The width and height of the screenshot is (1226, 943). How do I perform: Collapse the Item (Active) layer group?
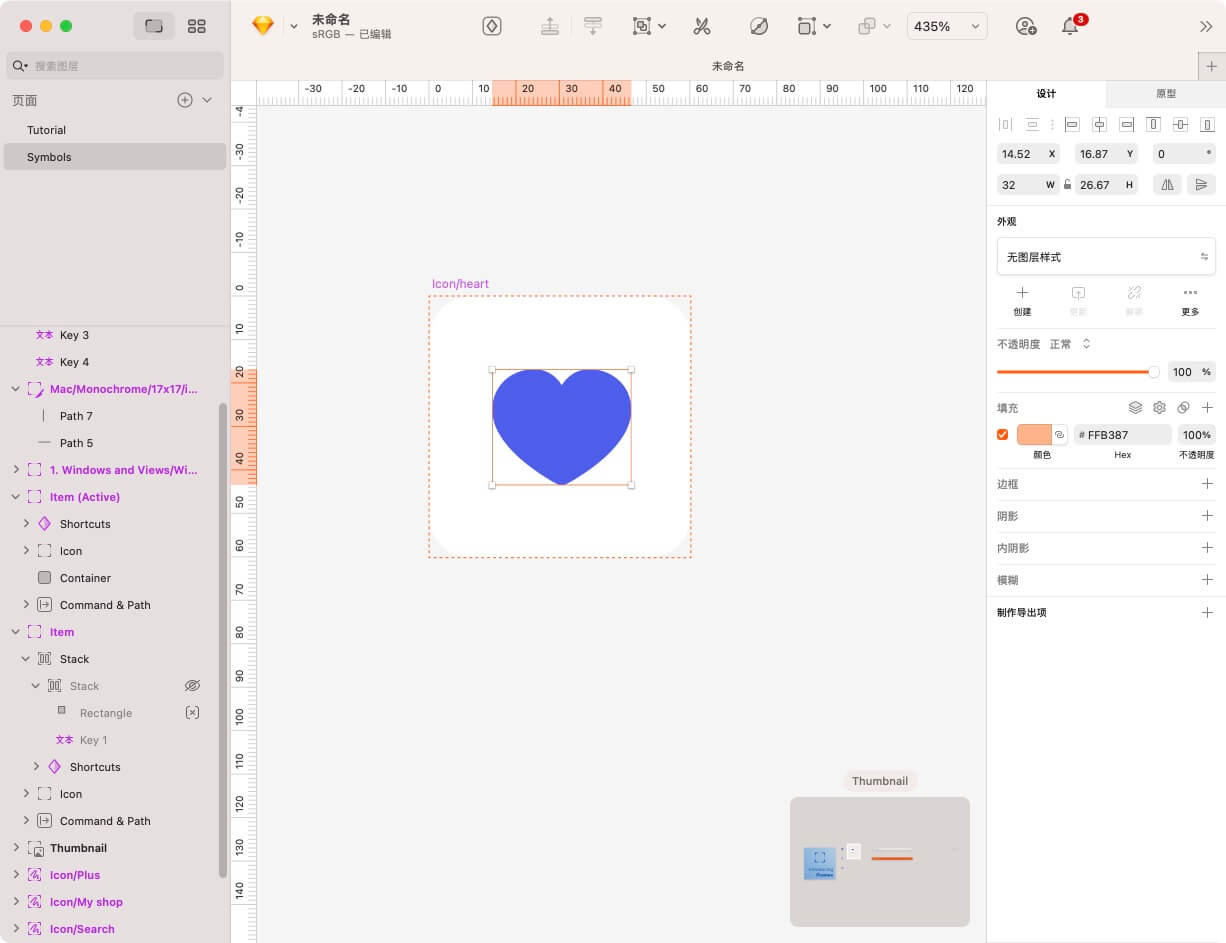(x=15, y=497)
